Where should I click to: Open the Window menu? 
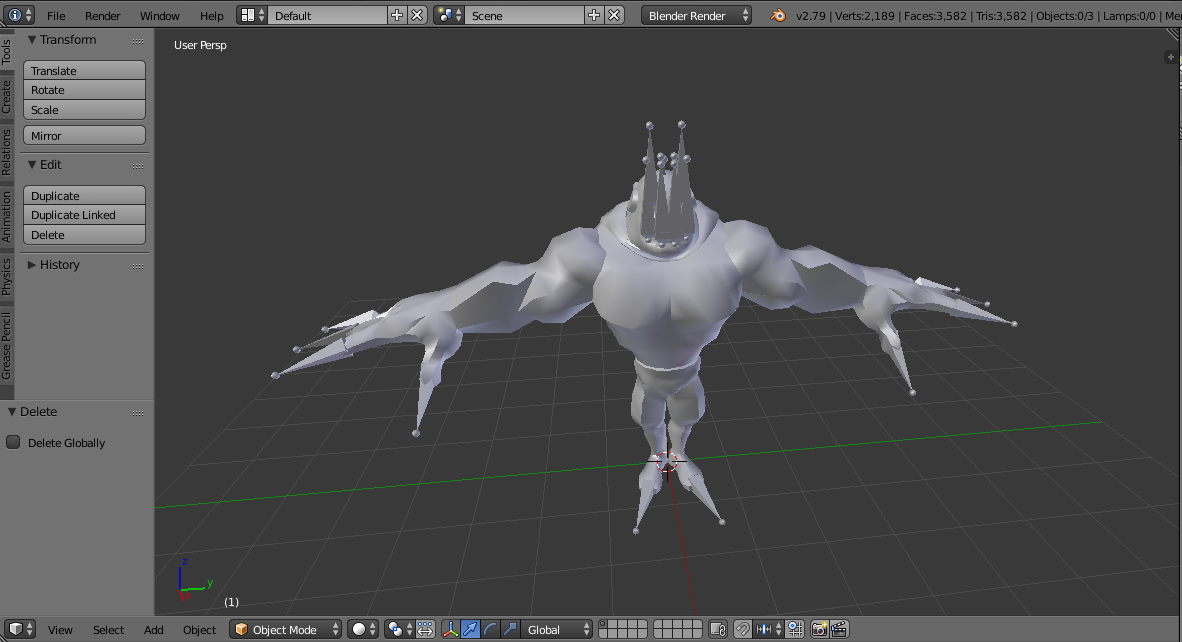tap(160, 16)
